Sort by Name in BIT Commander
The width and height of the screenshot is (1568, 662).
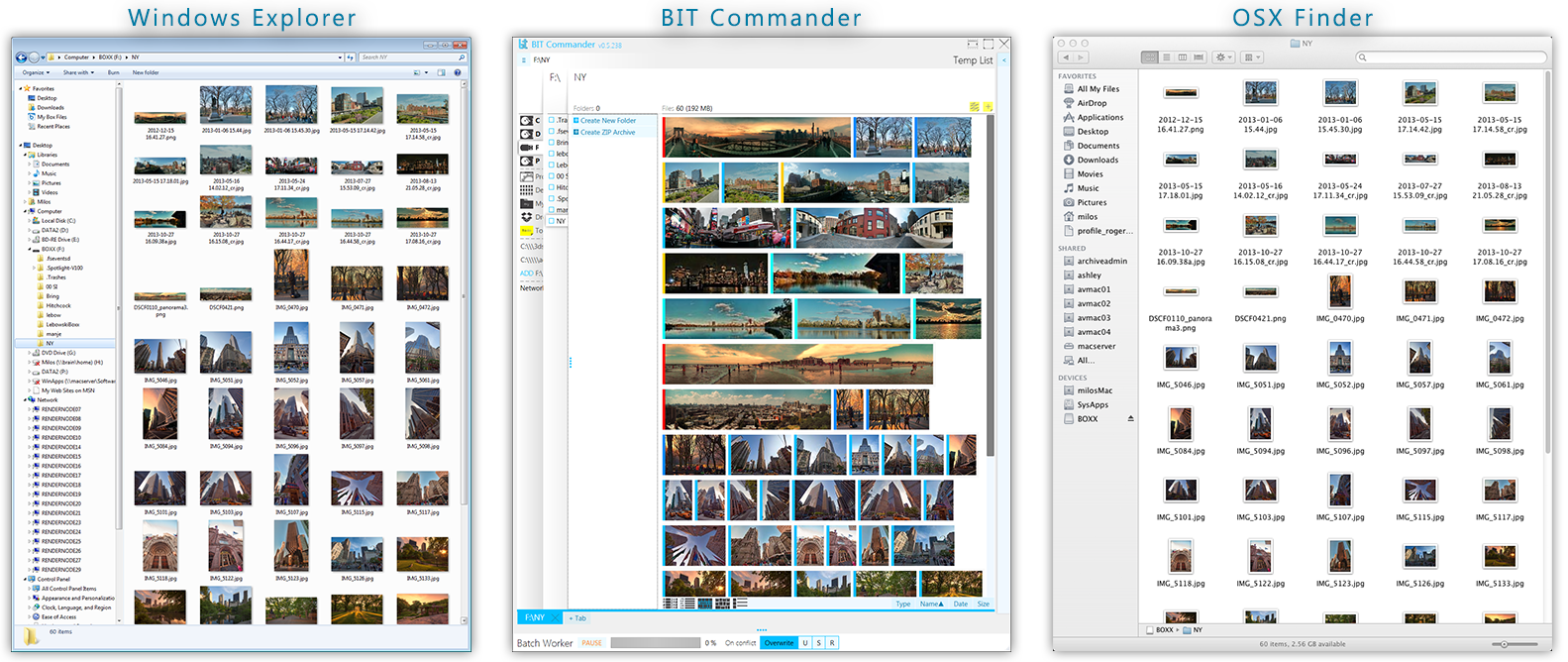(x=932, y=604)
